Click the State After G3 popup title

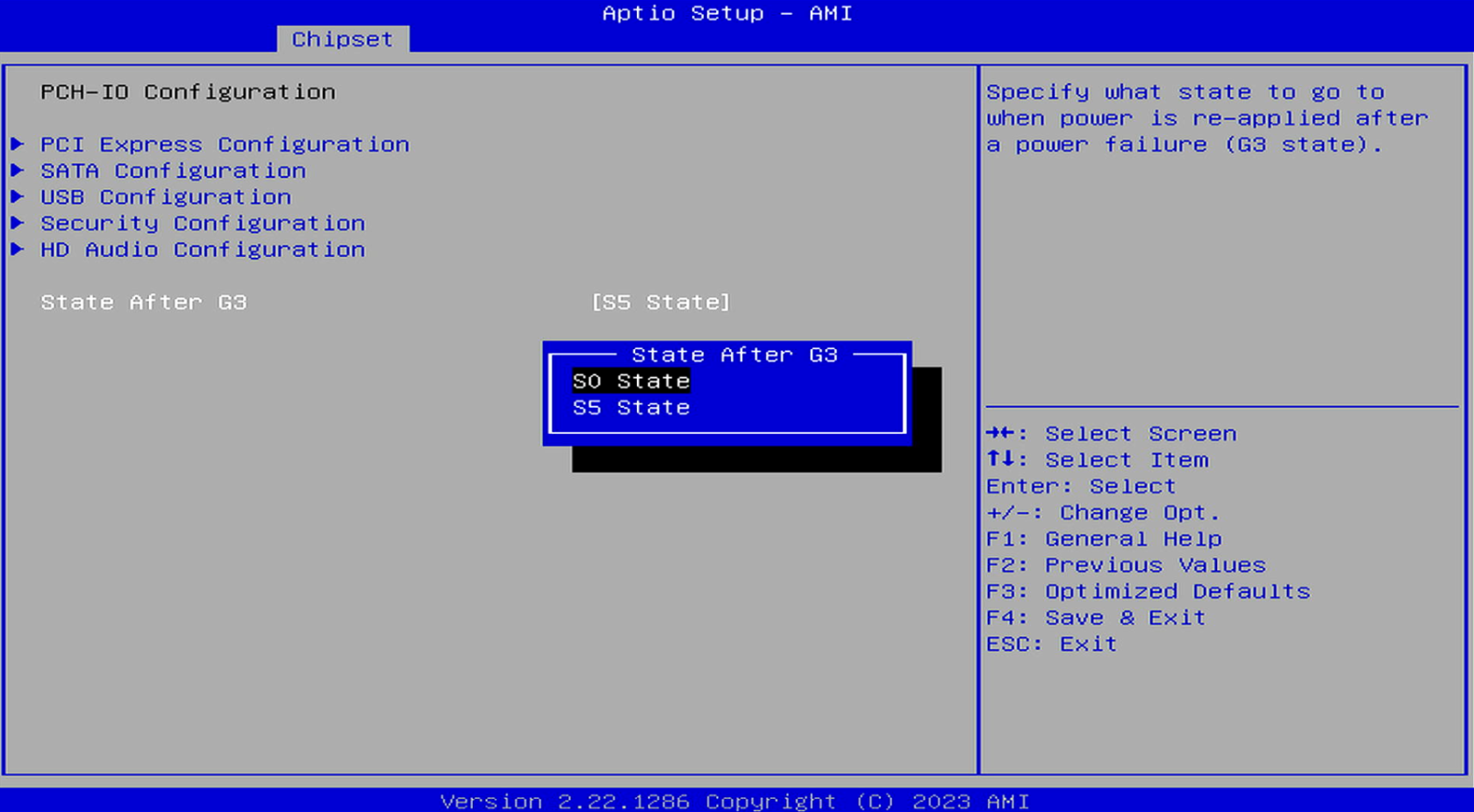734,355
